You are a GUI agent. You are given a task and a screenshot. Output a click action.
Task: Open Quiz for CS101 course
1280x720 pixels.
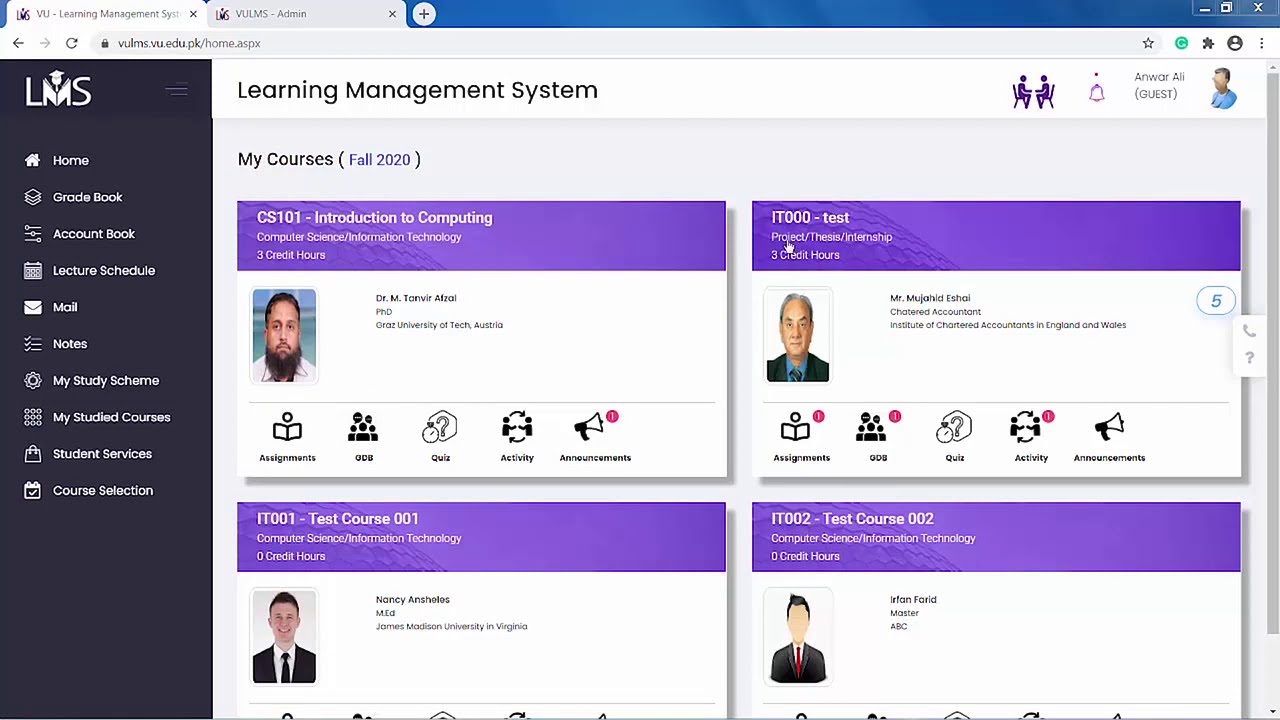[x=440, y=437]
